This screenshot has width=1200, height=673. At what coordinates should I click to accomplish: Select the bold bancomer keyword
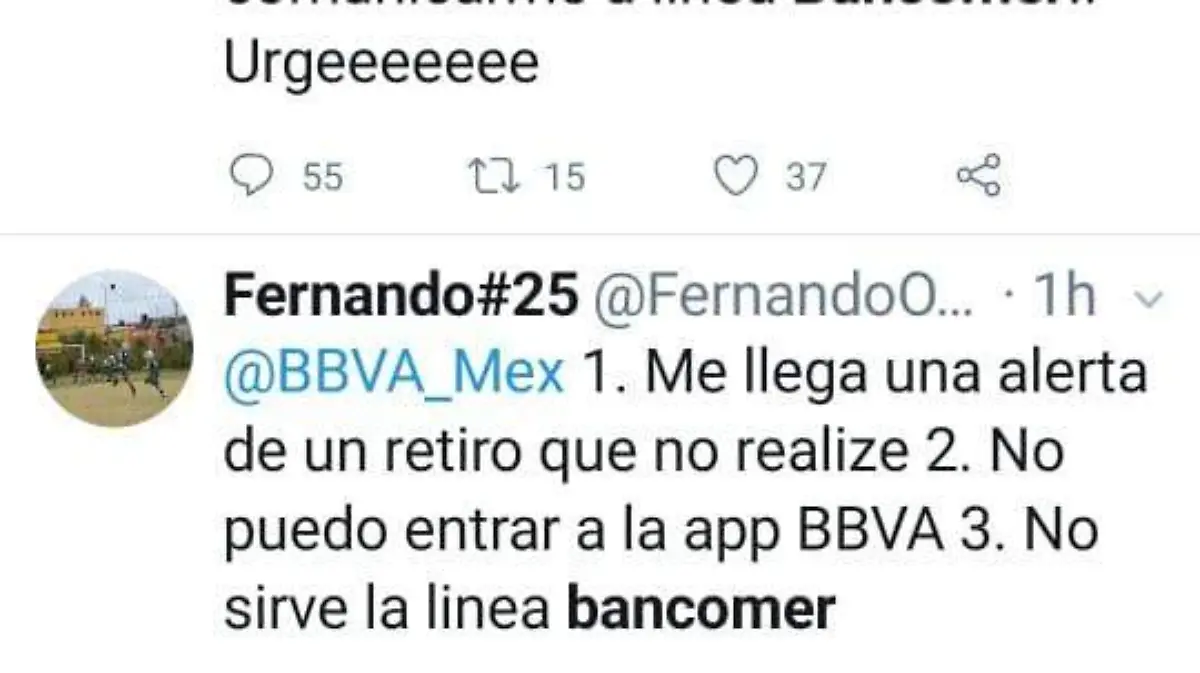tap(701, 608)
